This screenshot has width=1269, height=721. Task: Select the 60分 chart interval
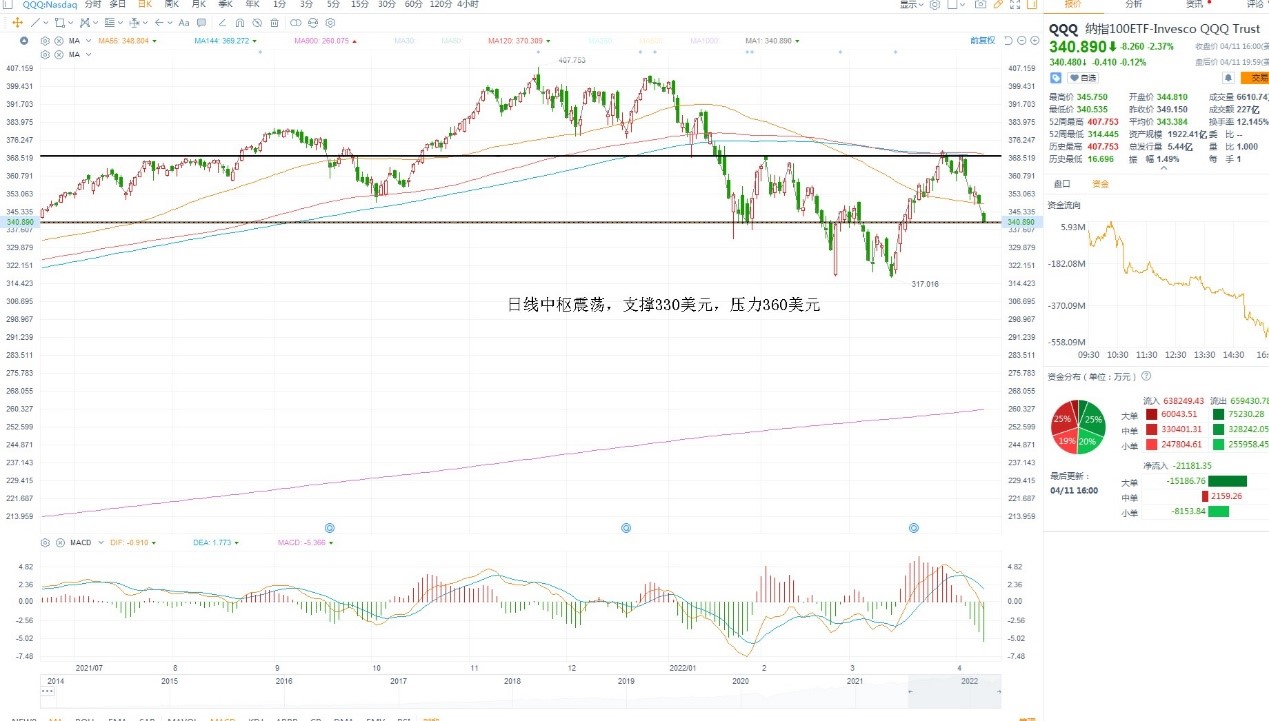coord(413,5)
